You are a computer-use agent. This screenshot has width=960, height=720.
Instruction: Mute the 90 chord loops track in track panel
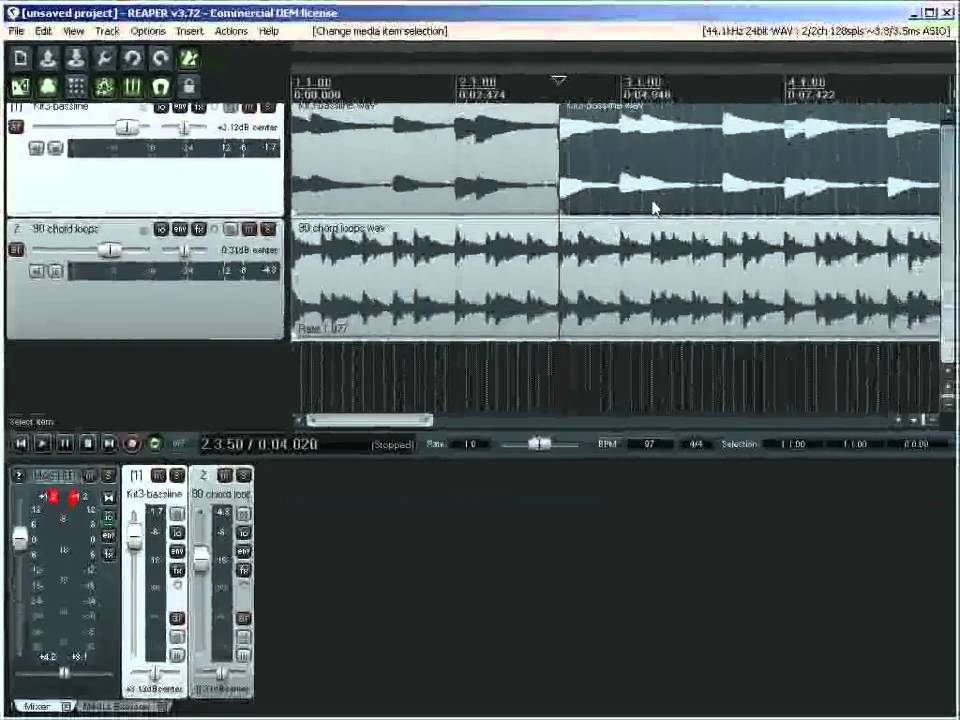tap(249, 229)
